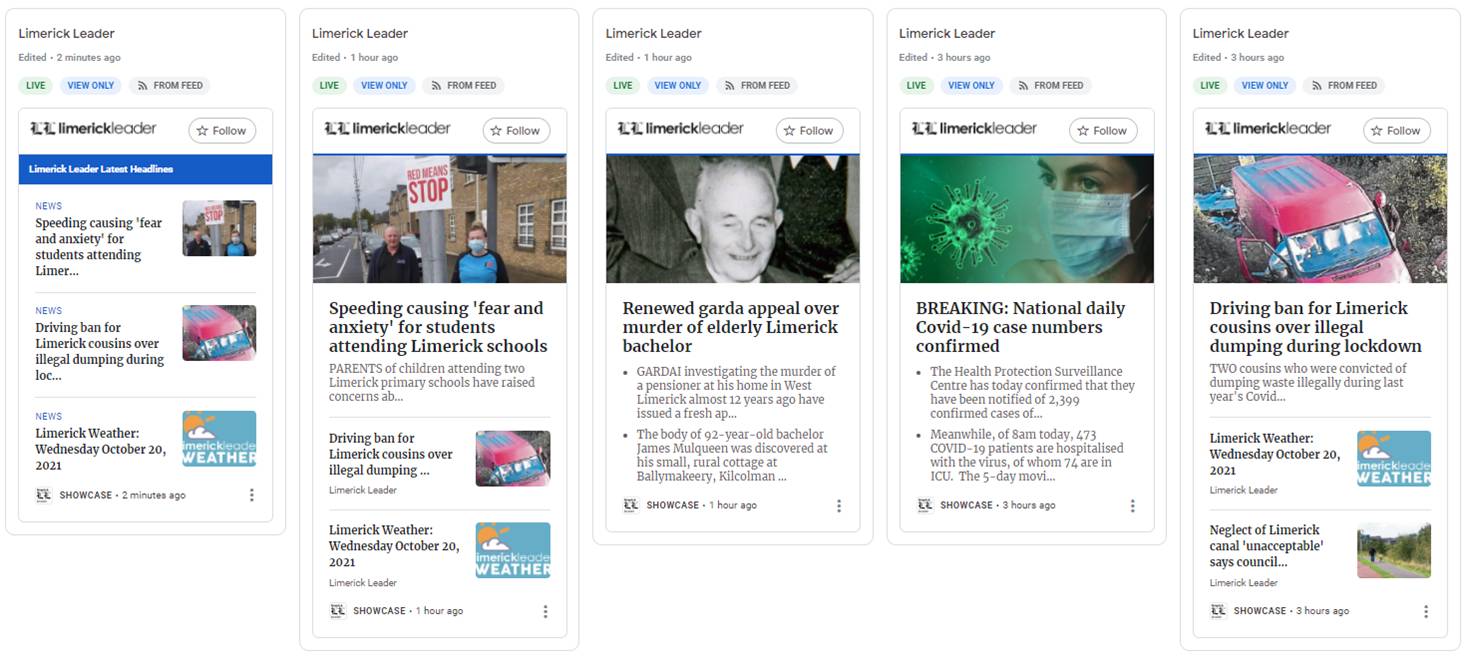Screen dimensions: 1469x659
Task: Click Follow on the Covid-19 case numbers card
Action: pyautogui.click(x=1103, y=131)
